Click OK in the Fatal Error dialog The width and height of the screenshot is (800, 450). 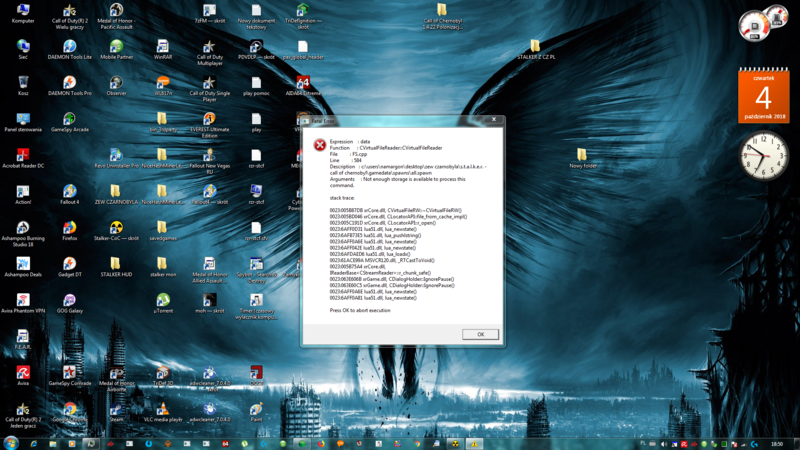click(480, 334)
